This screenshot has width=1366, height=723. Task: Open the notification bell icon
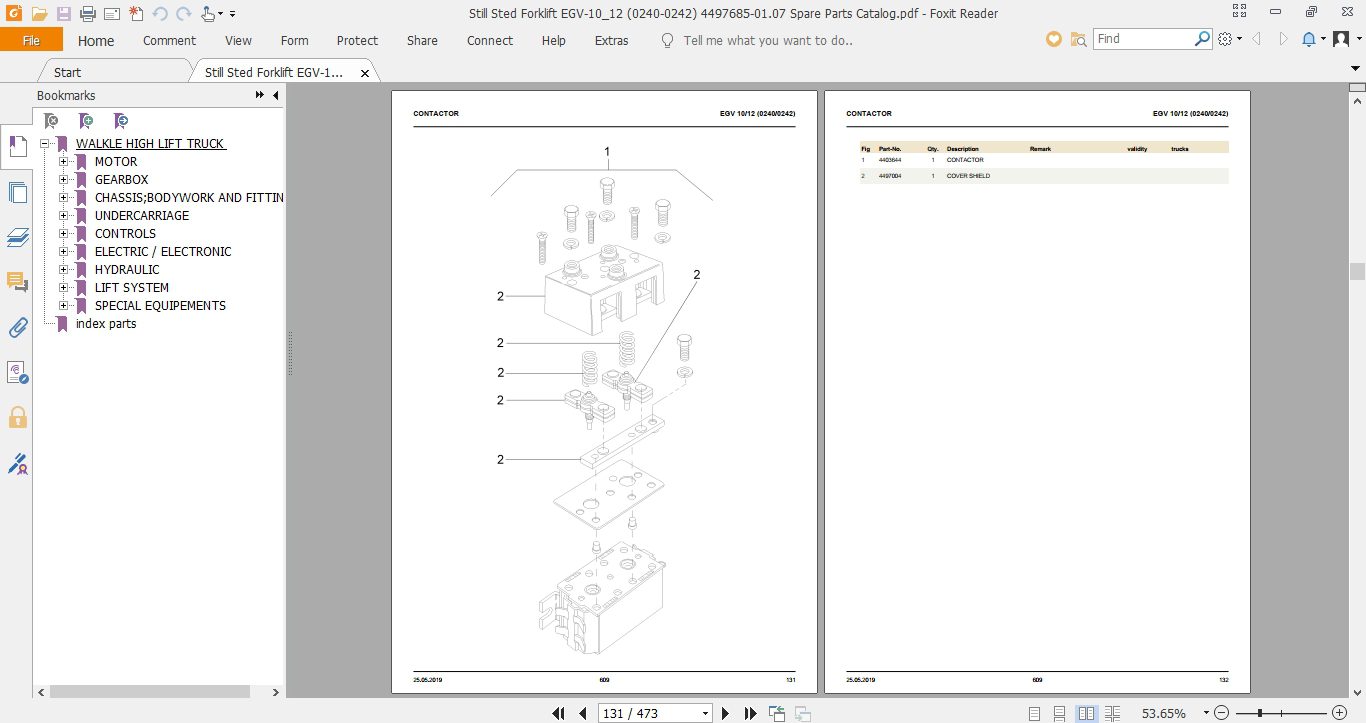point(1309,39)
